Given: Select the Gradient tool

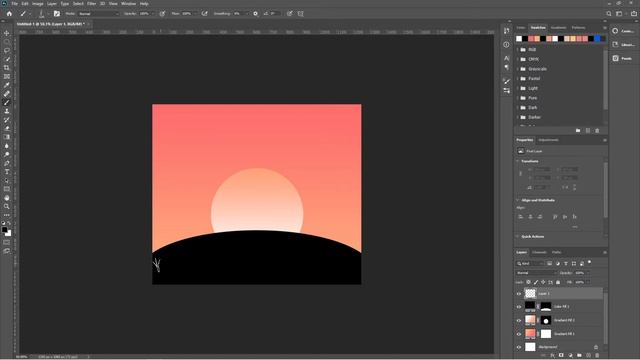Looking at the screenshot, I should pos(7,137).
